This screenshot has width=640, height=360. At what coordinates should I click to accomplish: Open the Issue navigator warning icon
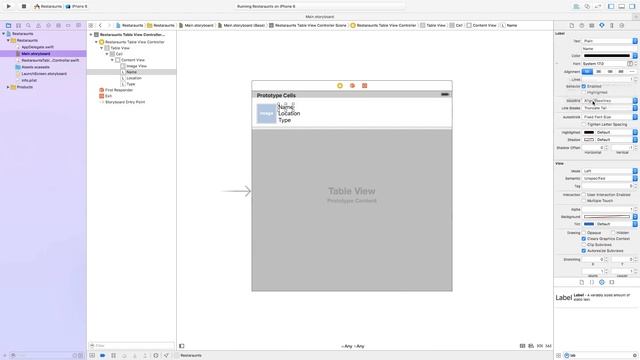point(38,25)
